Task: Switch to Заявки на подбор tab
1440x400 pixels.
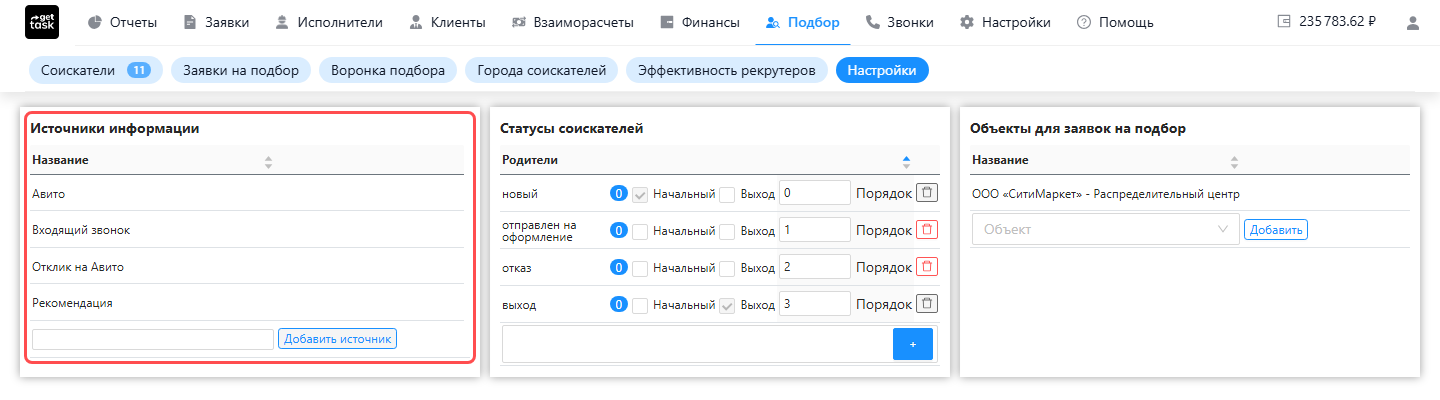Action: point(241,70)
